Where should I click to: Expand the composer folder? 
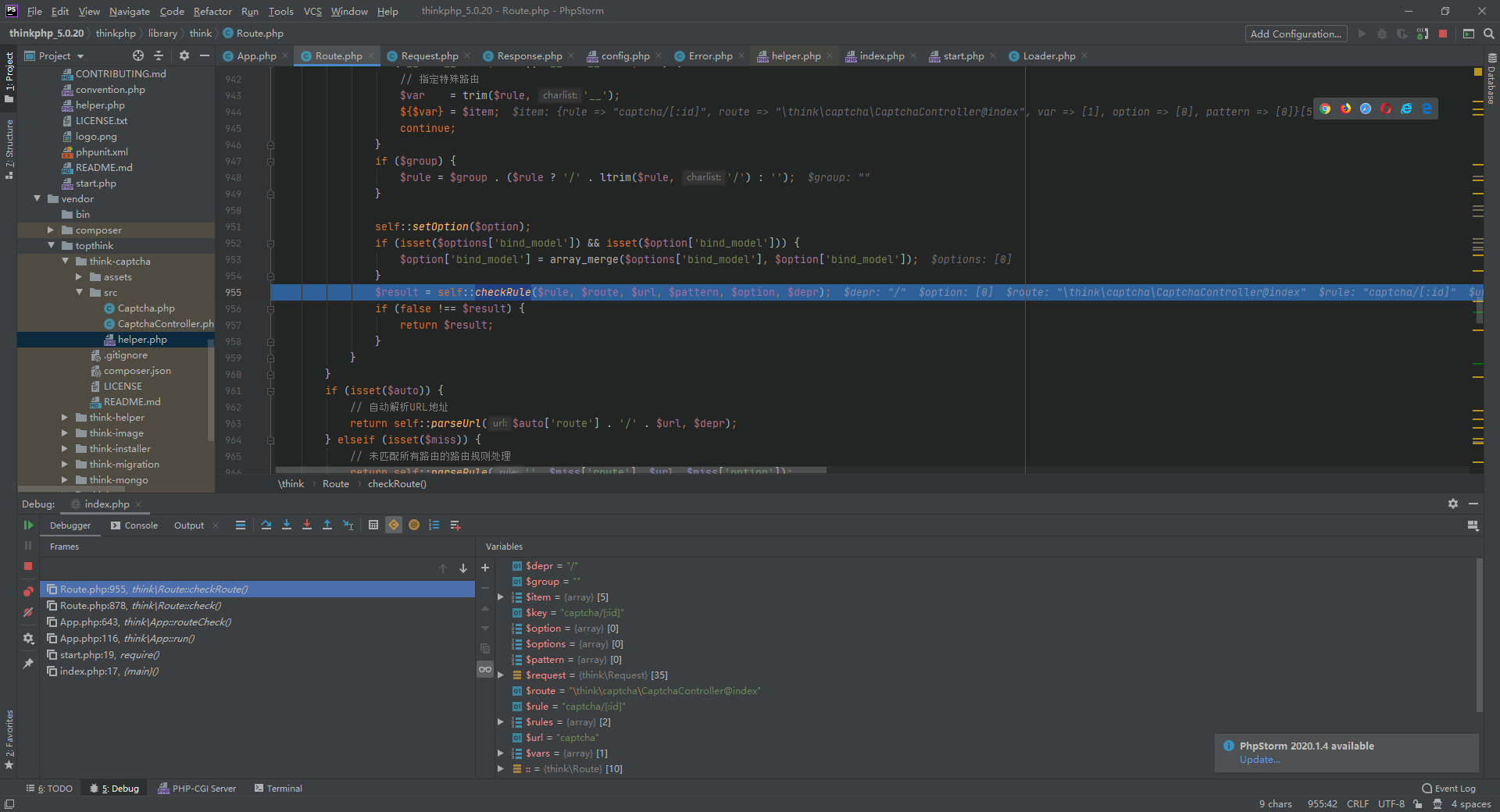(x=51, y=230)
